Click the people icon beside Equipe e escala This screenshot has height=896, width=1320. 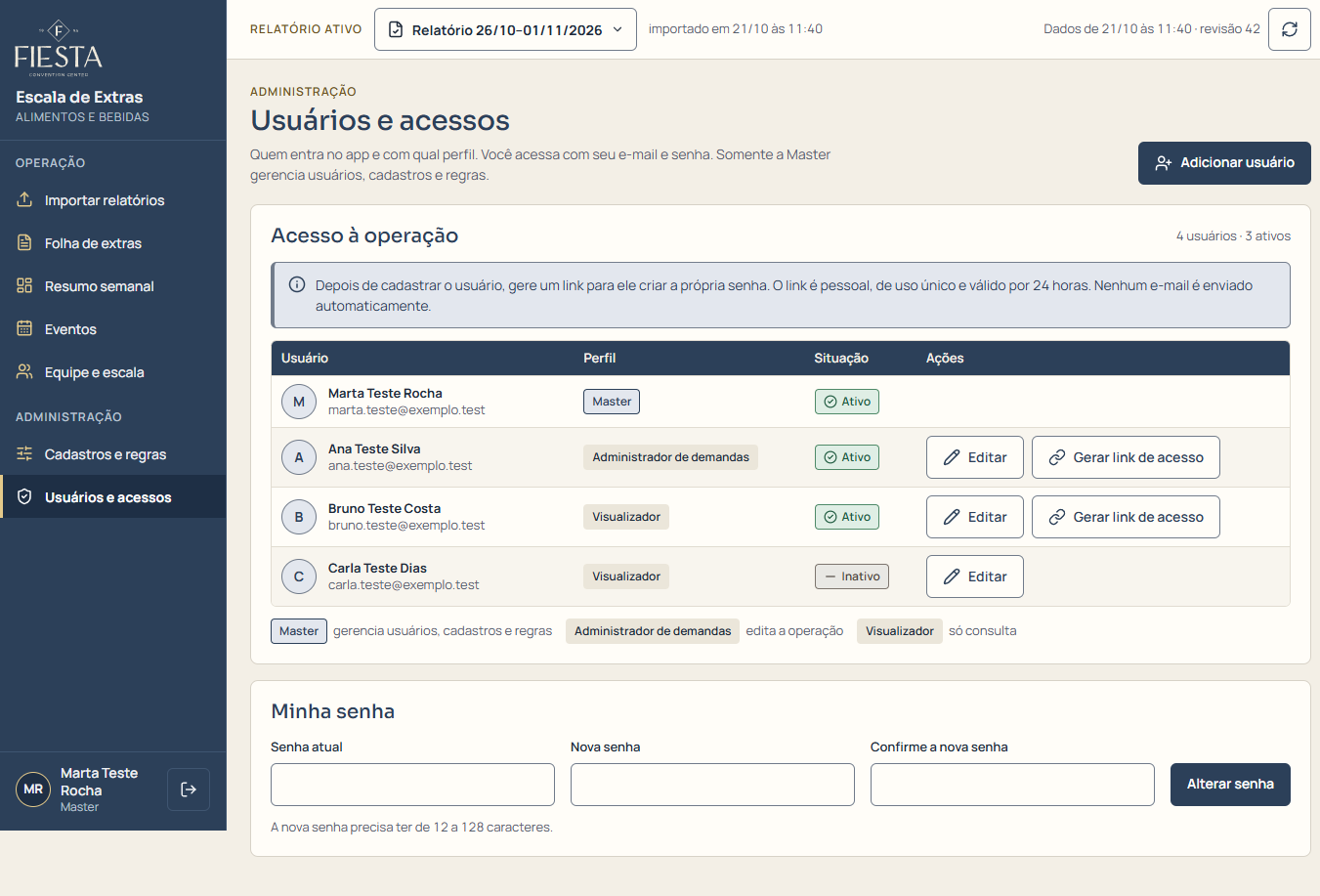24,371
